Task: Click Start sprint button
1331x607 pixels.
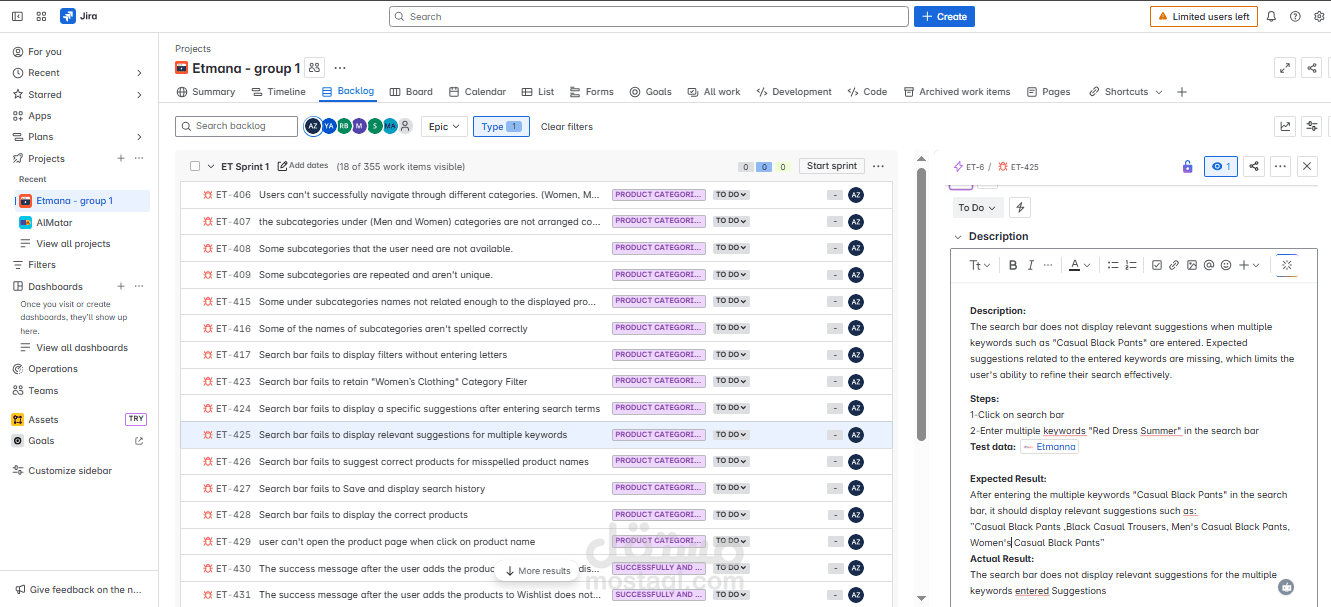Action: [x=832, y=166]
